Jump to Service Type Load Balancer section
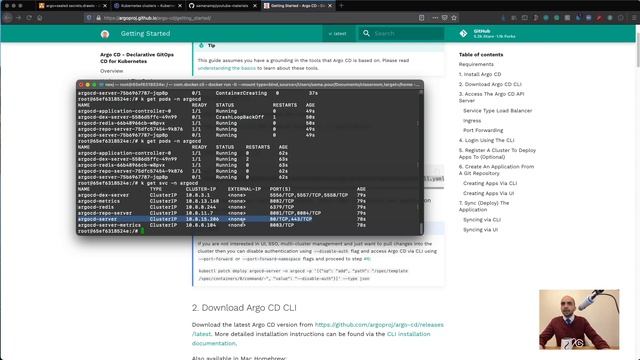The image size is (640, 360). pyautogui.click(x=498, y=111)
